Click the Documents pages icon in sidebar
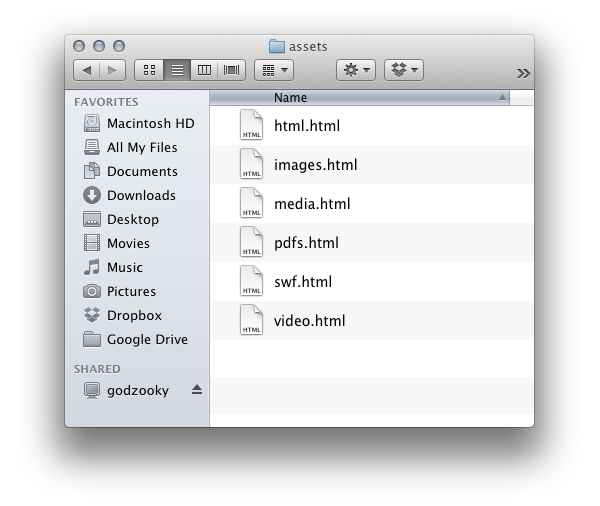 click(x=92, y=171)
